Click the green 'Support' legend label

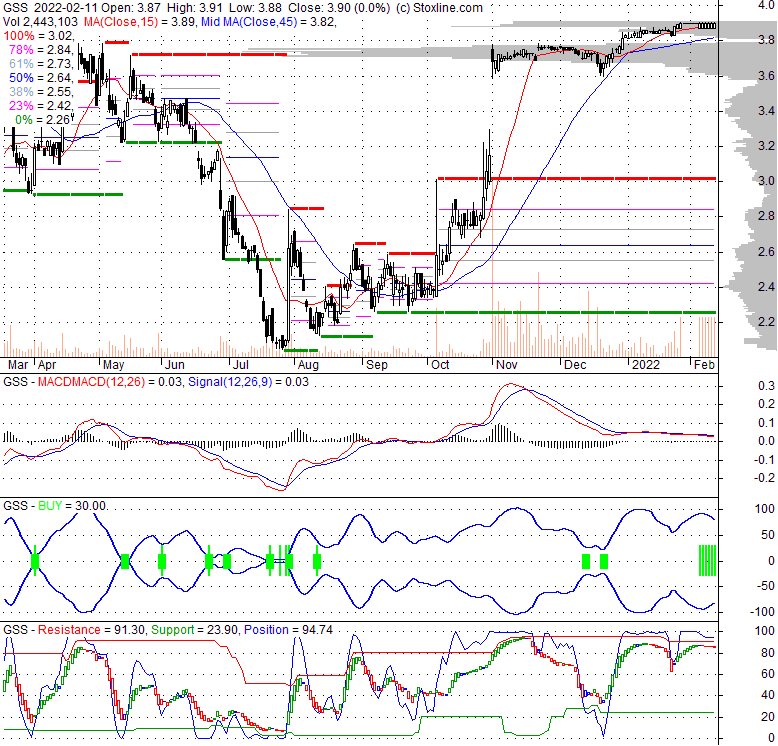pyautogui.click(x=173, y=630)
